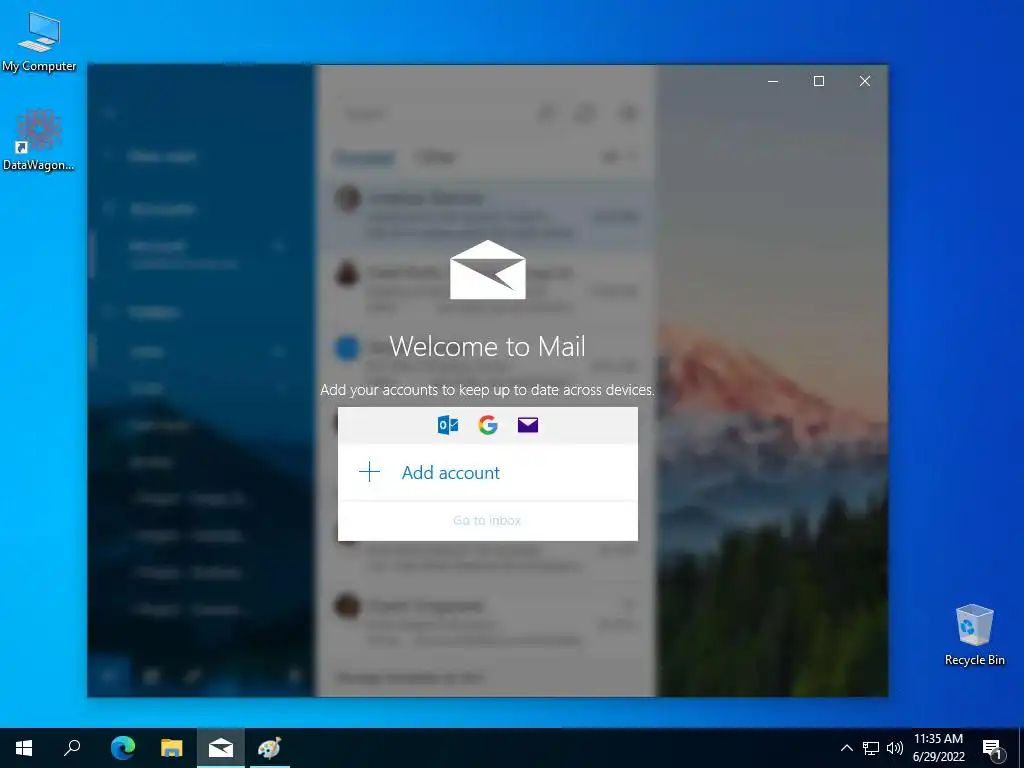Click the white Mail envelope logo

pos(488,270)
